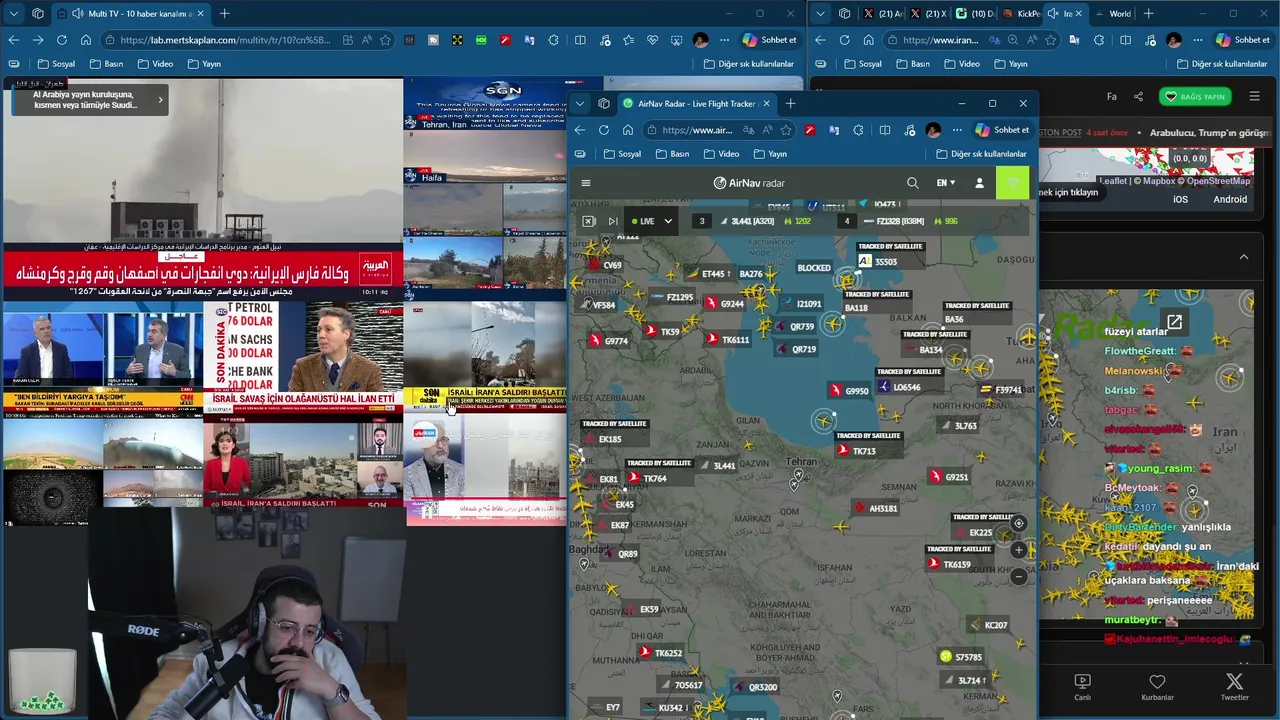Select the World tab in the right browser
1280x720 pixels.
click(x=1115, y=14)
